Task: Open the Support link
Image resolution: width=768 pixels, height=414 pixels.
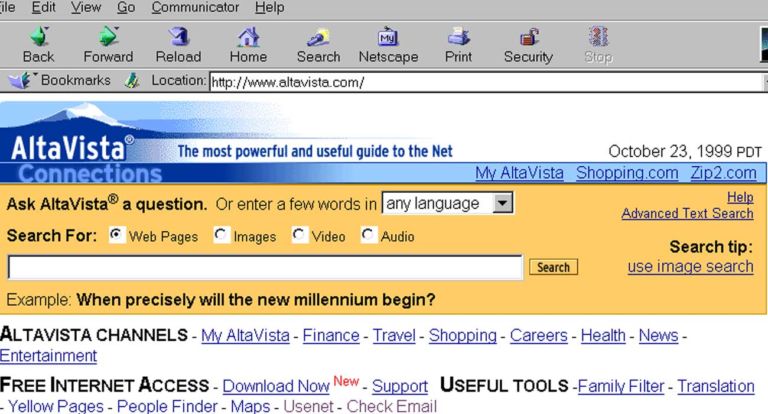Action: point(400,386)
